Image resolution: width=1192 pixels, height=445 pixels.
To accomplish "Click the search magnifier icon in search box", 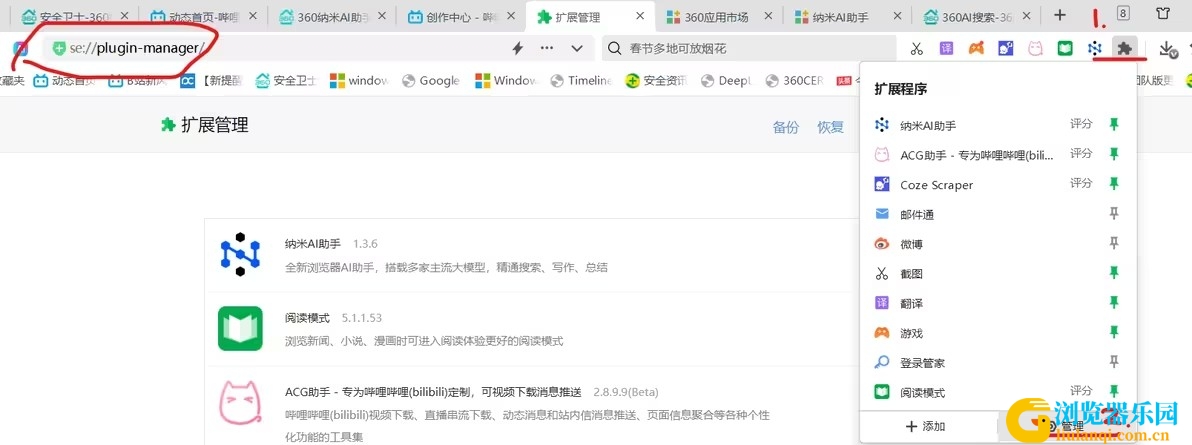I will point(615,49).
